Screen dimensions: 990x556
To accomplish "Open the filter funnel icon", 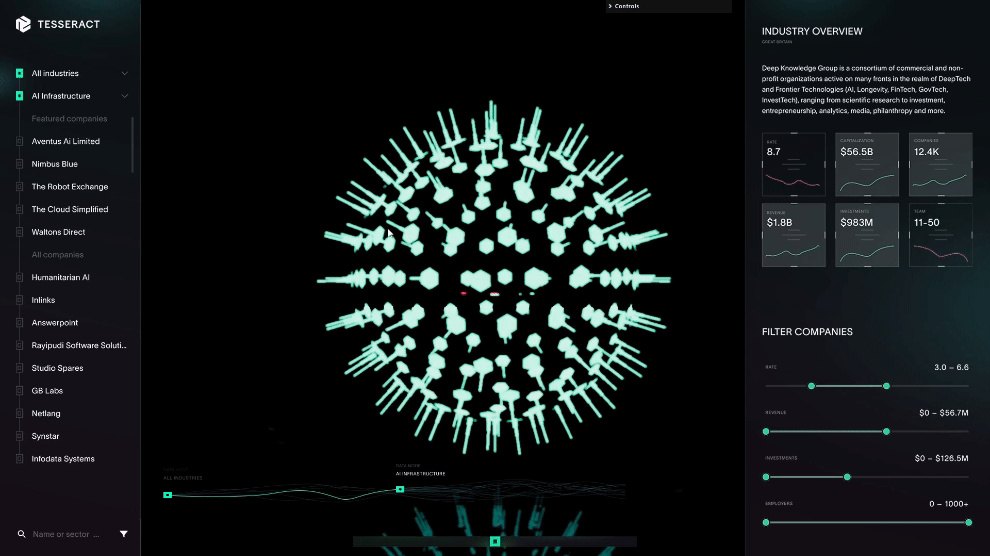I will (124, 534).
